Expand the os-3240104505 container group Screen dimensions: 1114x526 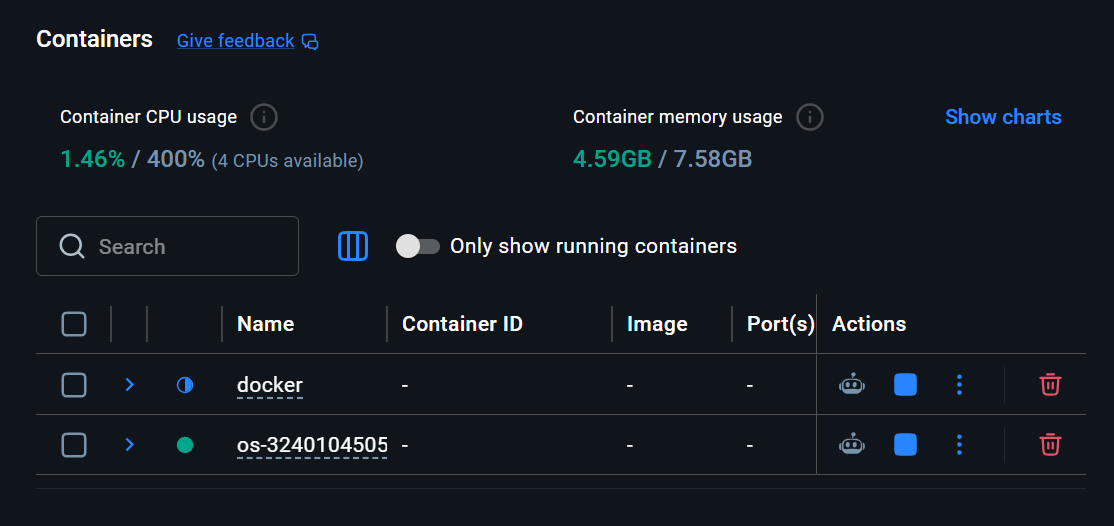coord(129,445)
